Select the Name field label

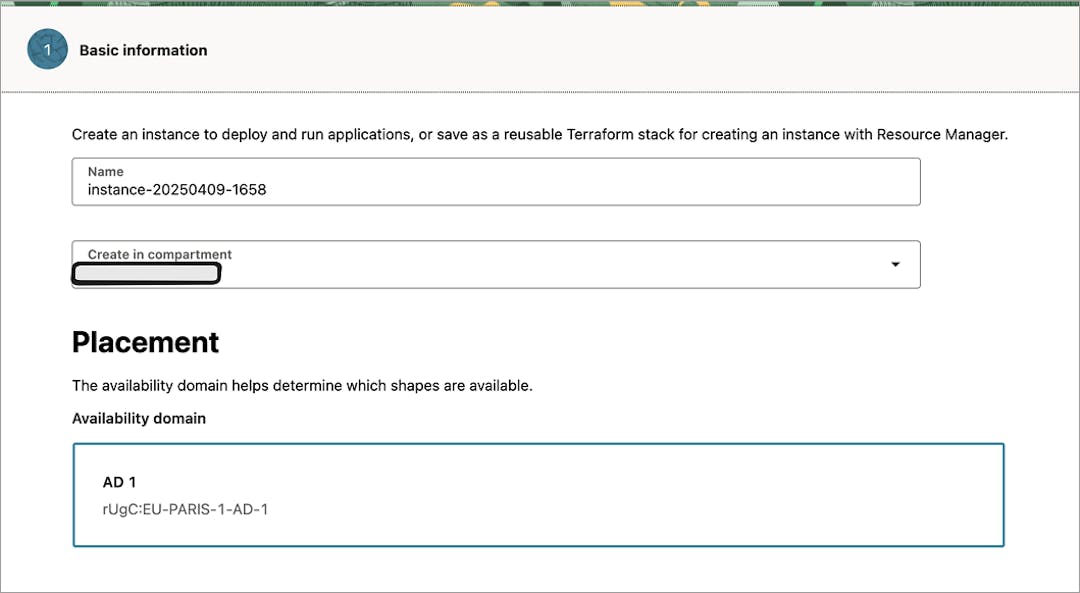pos(105,171)
